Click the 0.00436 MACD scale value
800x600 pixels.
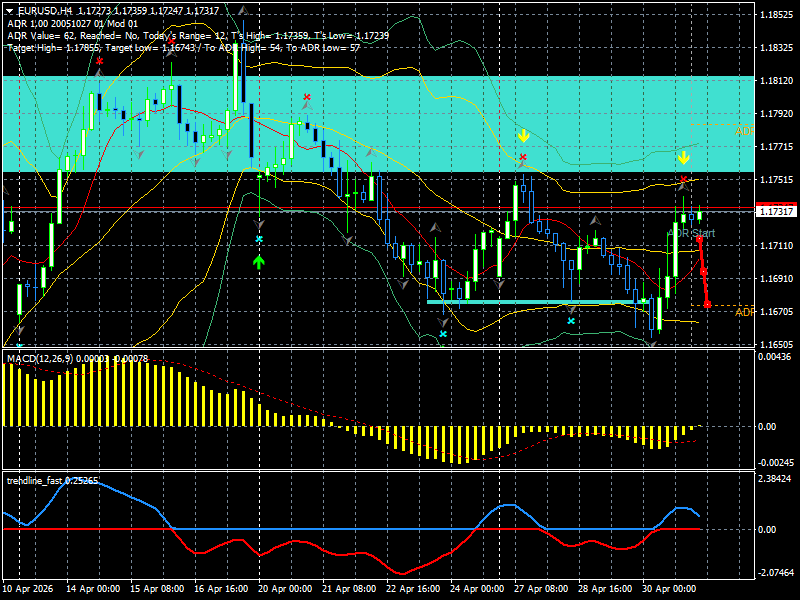pyautogui.click(x=774, y=357)
